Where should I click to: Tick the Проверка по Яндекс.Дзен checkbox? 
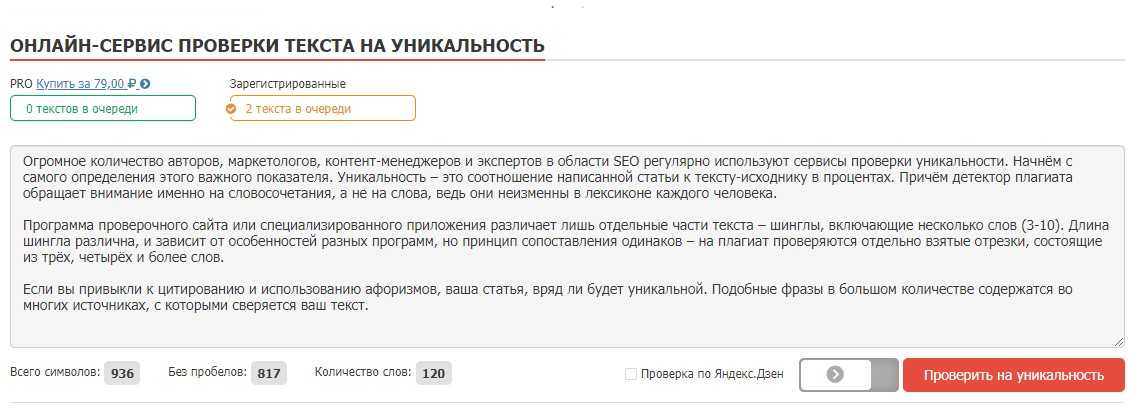[x=630, y=375]
